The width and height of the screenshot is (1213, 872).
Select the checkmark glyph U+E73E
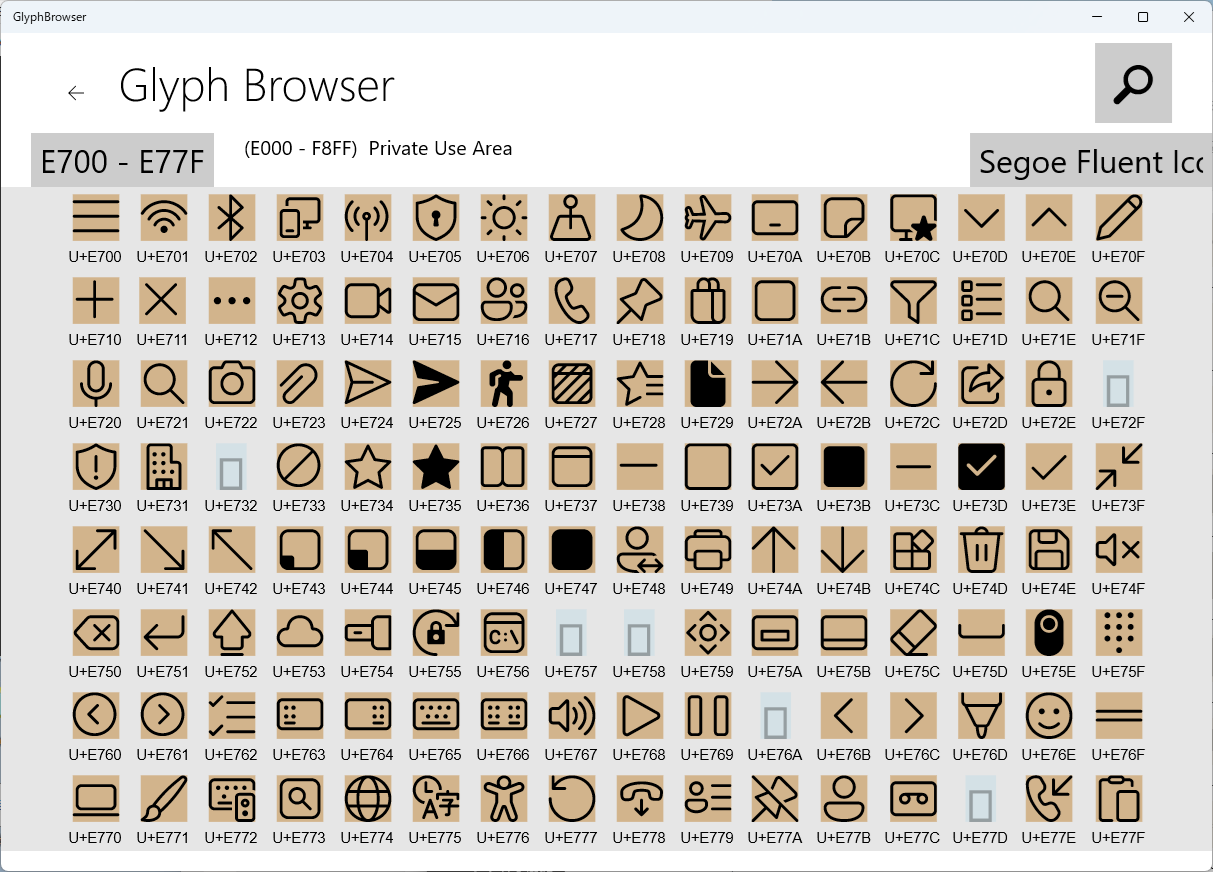coord(1048,467)
